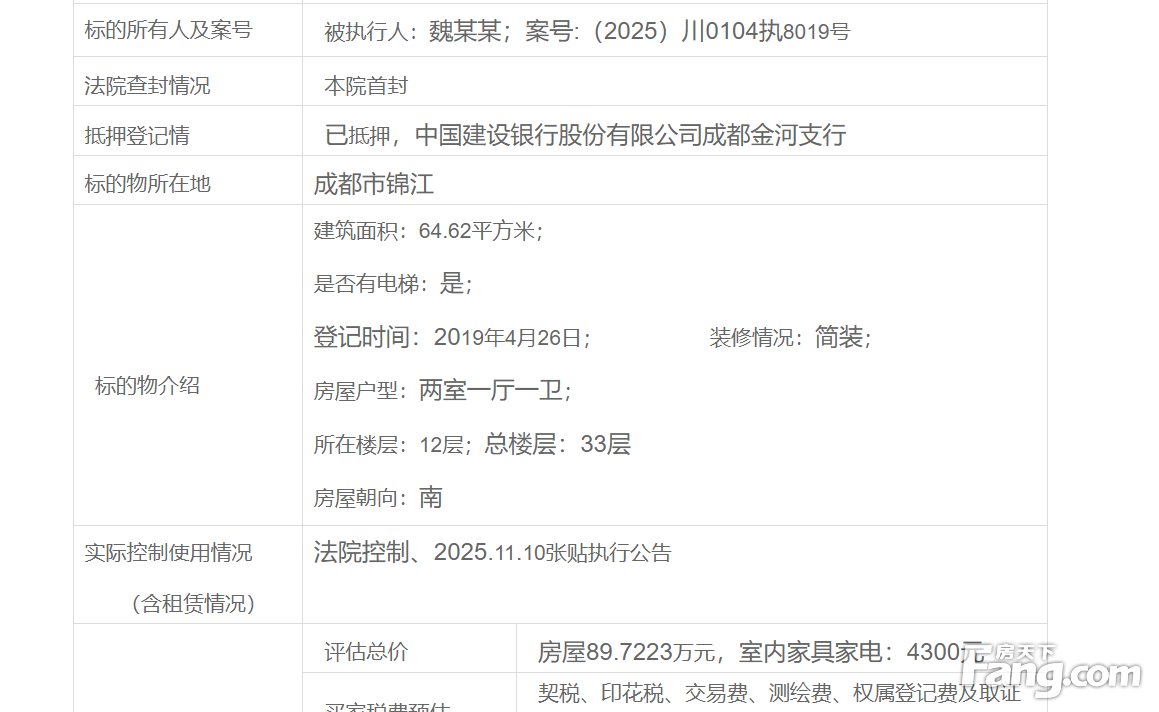
Task: Click the 成都市锦江 location text
Action: (x=373, y=184)
